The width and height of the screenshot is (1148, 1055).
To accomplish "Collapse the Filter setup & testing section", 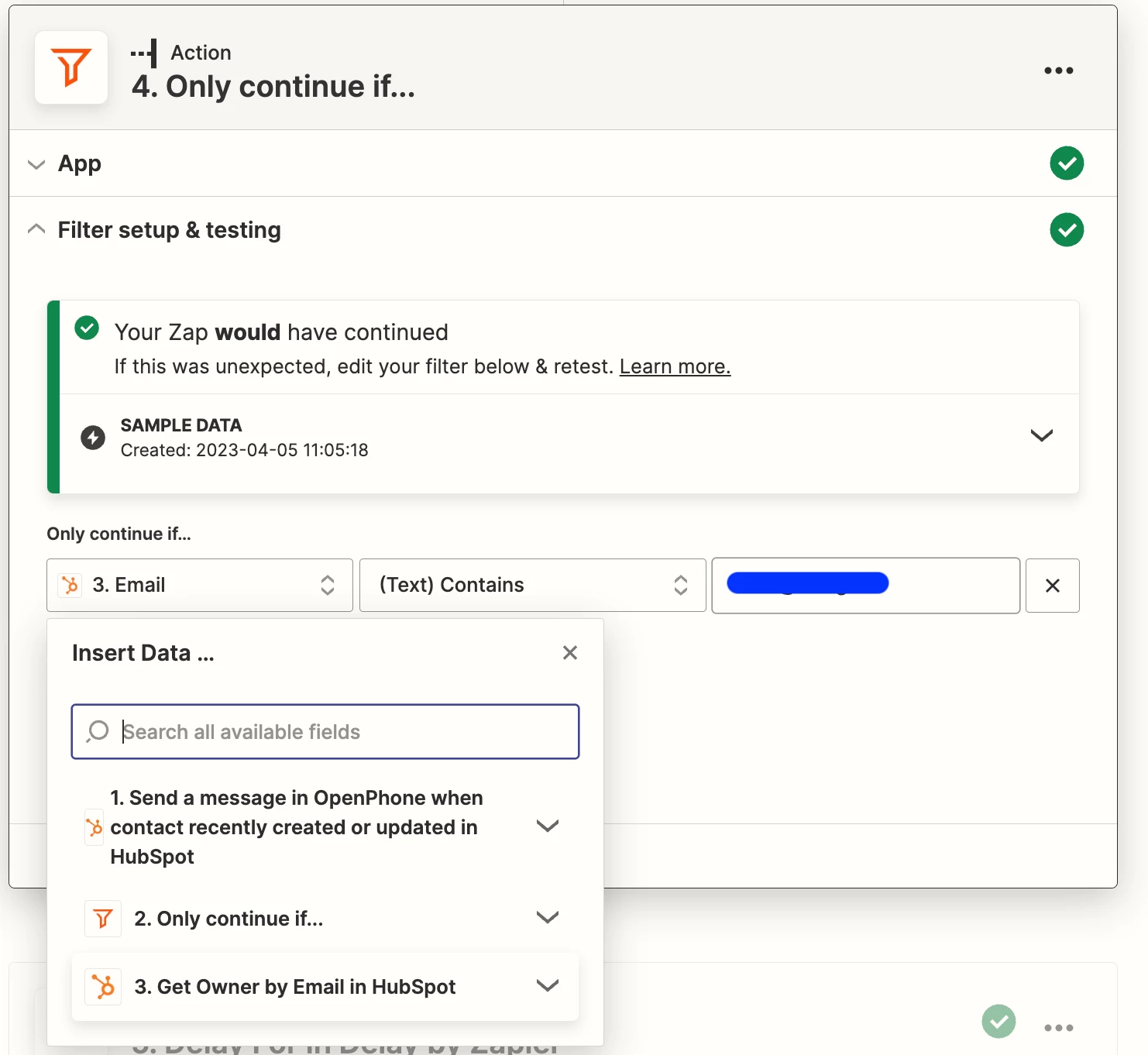I will pyautogui.click(x=36, y=229).
